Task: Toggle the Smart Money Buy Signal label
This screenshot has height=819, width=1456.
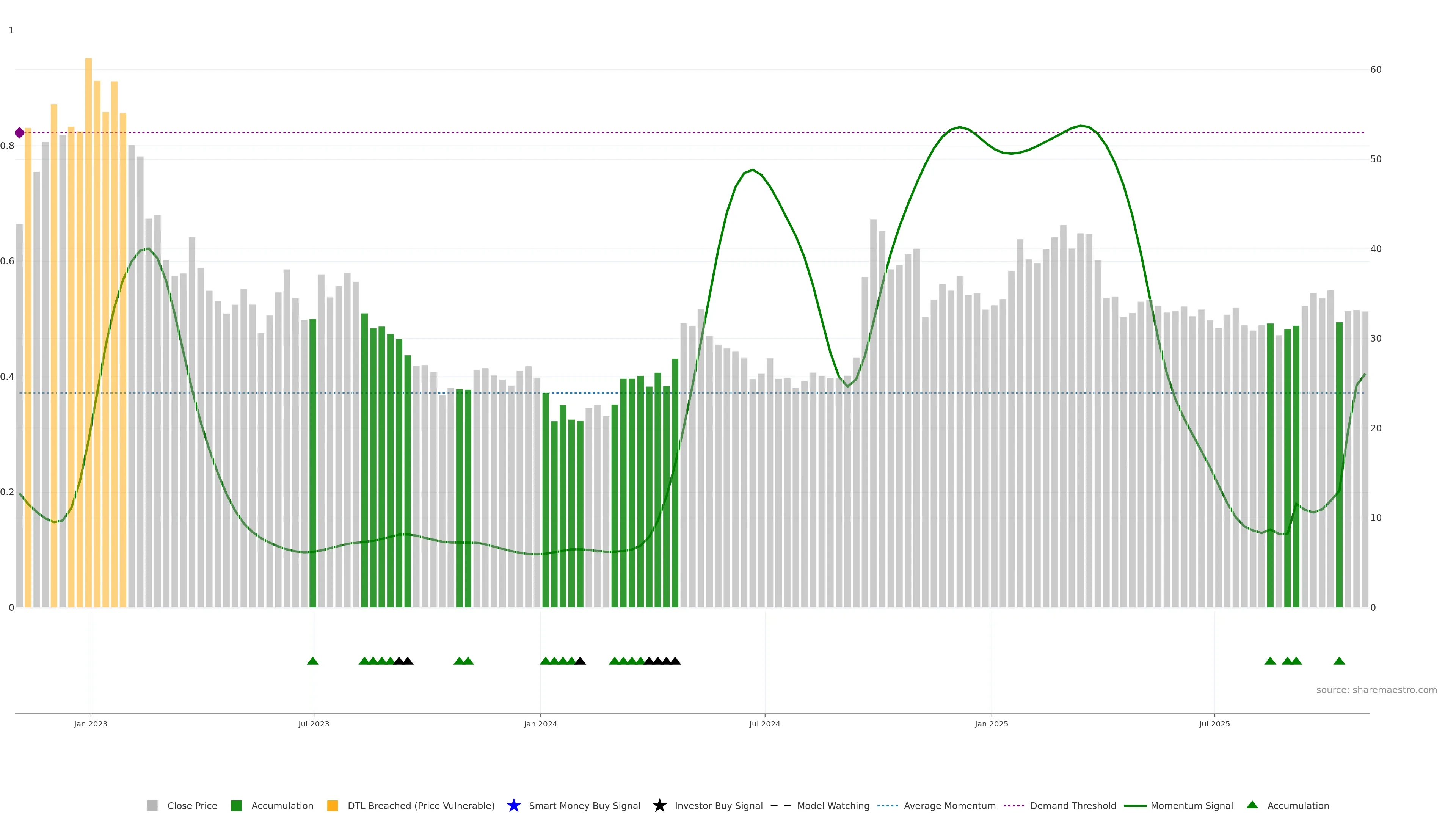Action: pyautogui.click(x=584, y=806)
